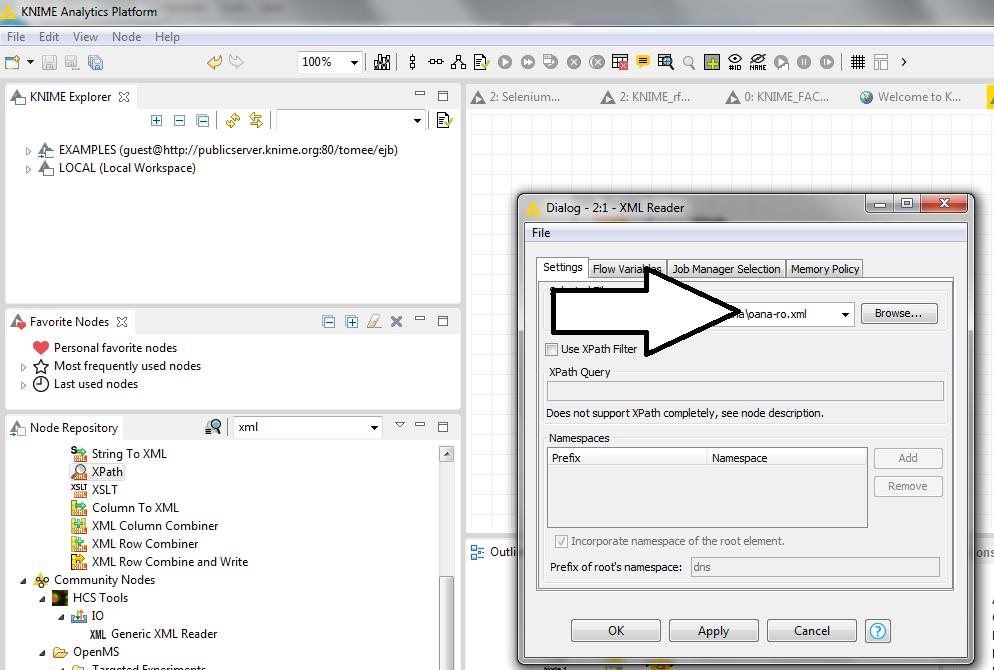The height and width of the screenshot is (670, 994).
Task: Select Personal favorite nodes
Action: [115, 347]
